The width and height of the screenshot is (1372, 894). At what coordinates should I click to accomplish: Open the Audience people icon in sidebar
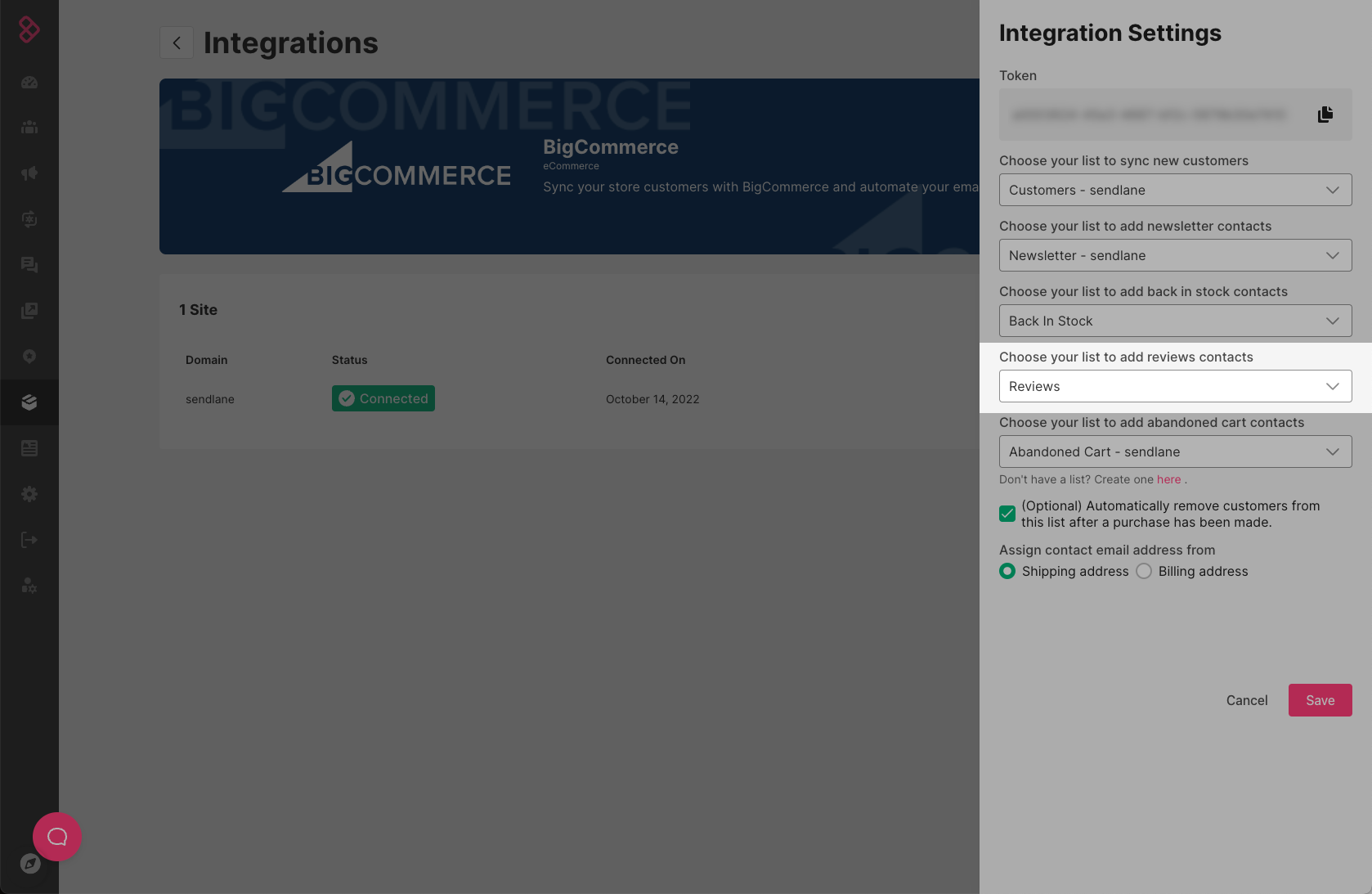pyautogui.click(x=29, y=128)
